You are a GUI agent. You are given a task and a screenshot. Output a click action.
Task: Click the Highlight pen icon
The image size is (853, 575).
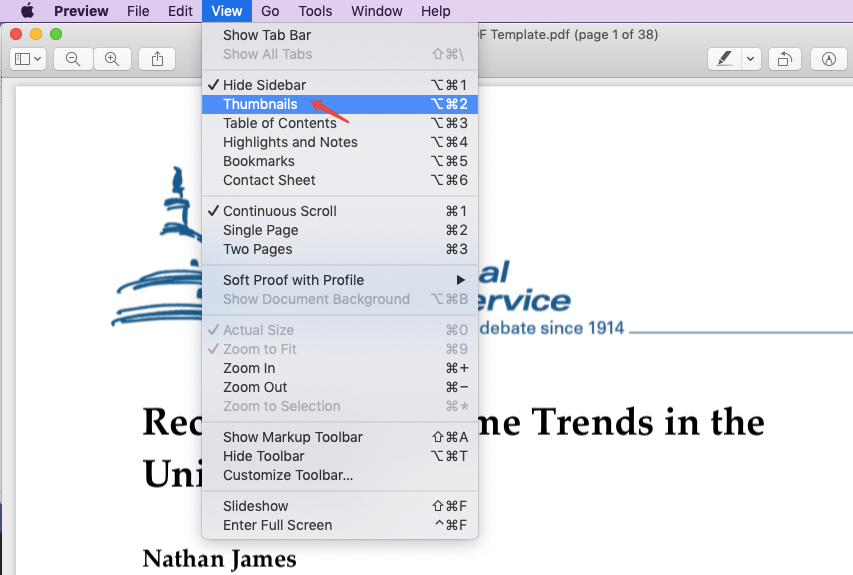click(x=725, y=59)
